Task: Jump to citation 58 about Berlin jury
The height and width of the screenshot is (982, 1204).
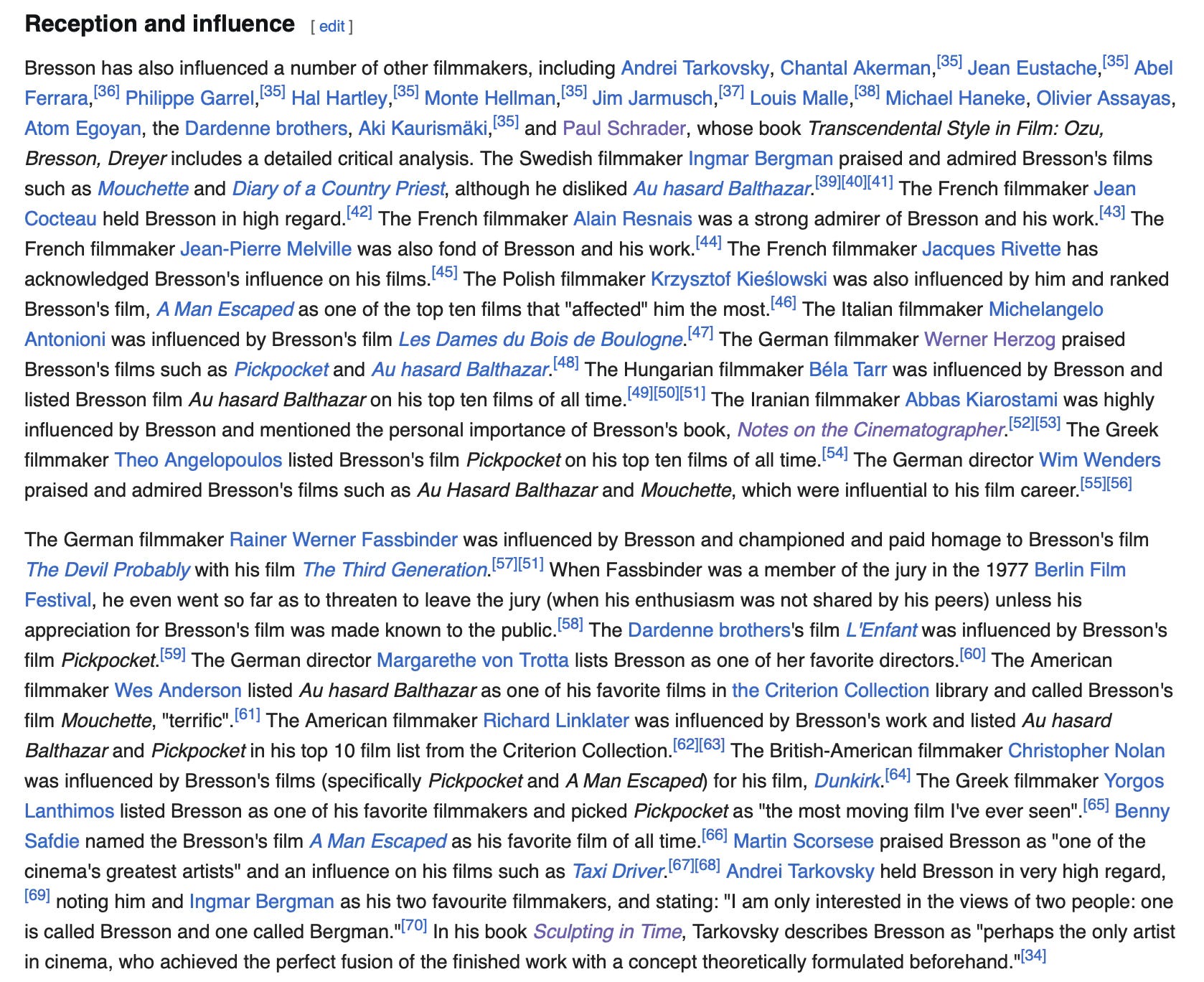Action: coord(570,623)
